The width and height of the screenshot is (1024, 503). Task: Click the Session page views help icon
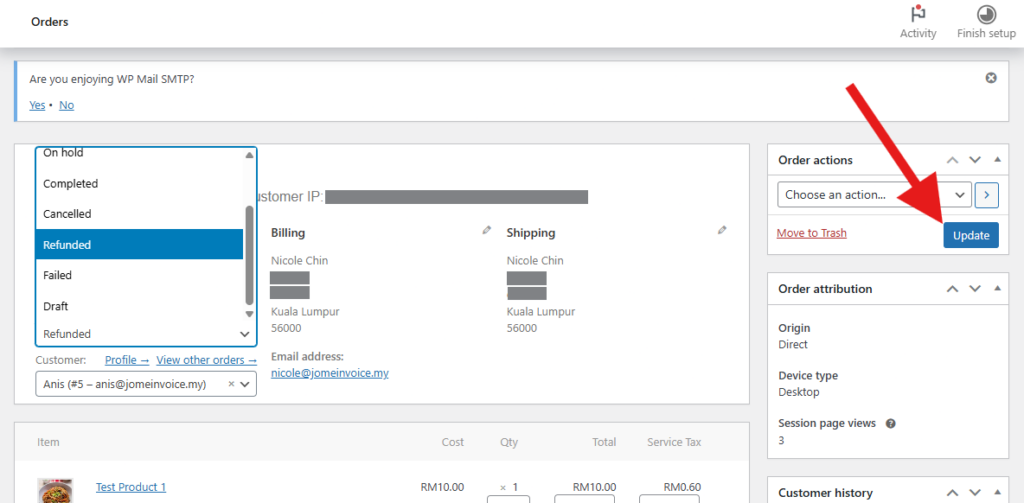coord(890,423)
